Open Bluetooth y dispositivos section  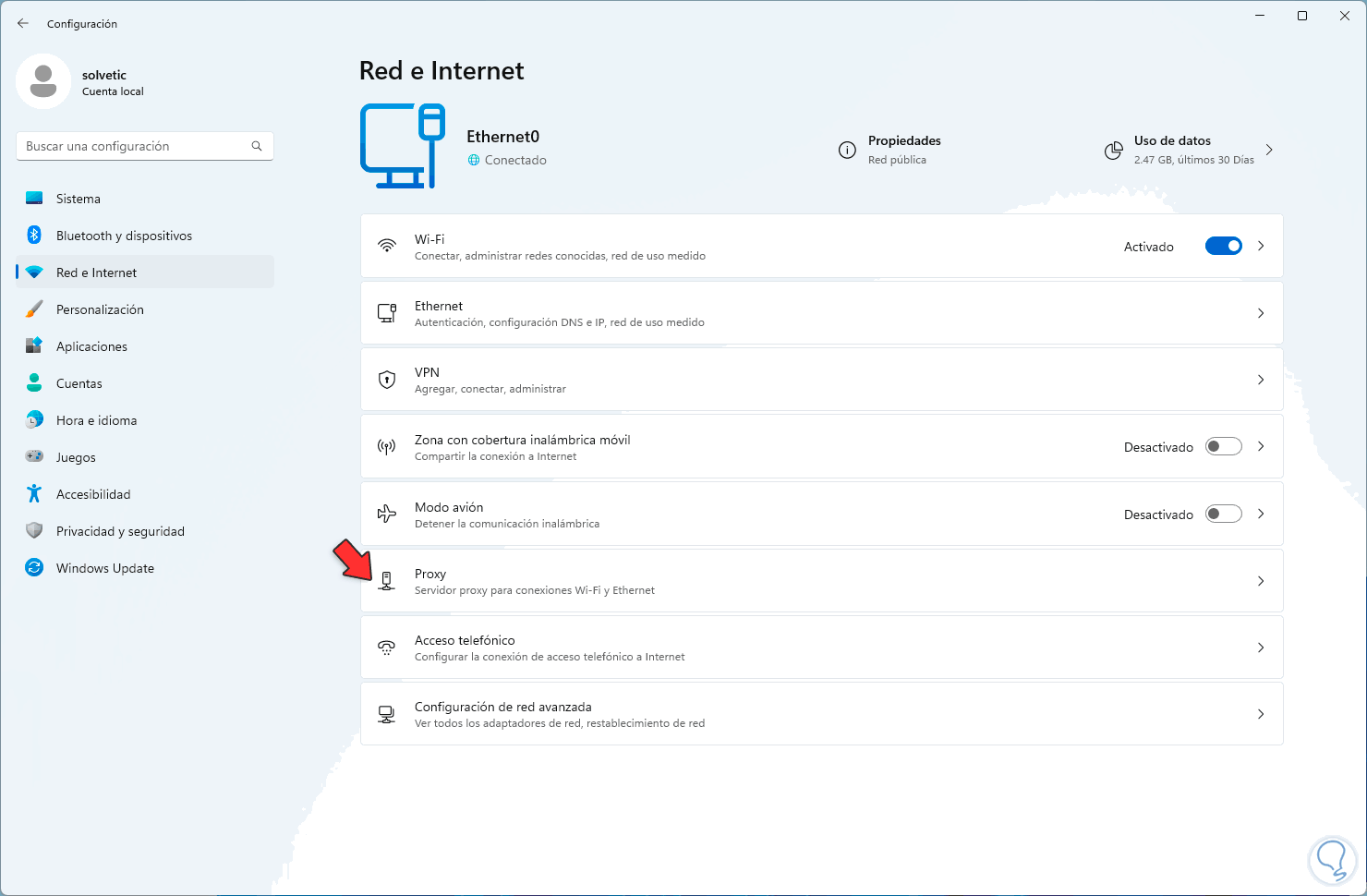tap(145, 236)
